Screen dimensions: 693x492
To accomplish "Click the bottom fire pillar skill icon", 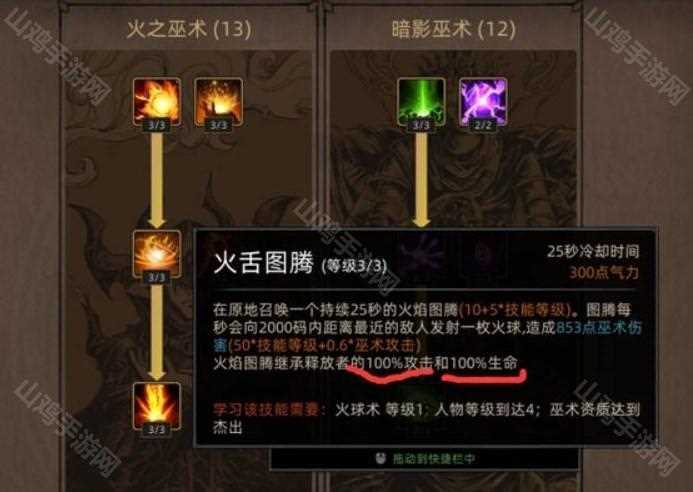I will (x=157, y=406).
